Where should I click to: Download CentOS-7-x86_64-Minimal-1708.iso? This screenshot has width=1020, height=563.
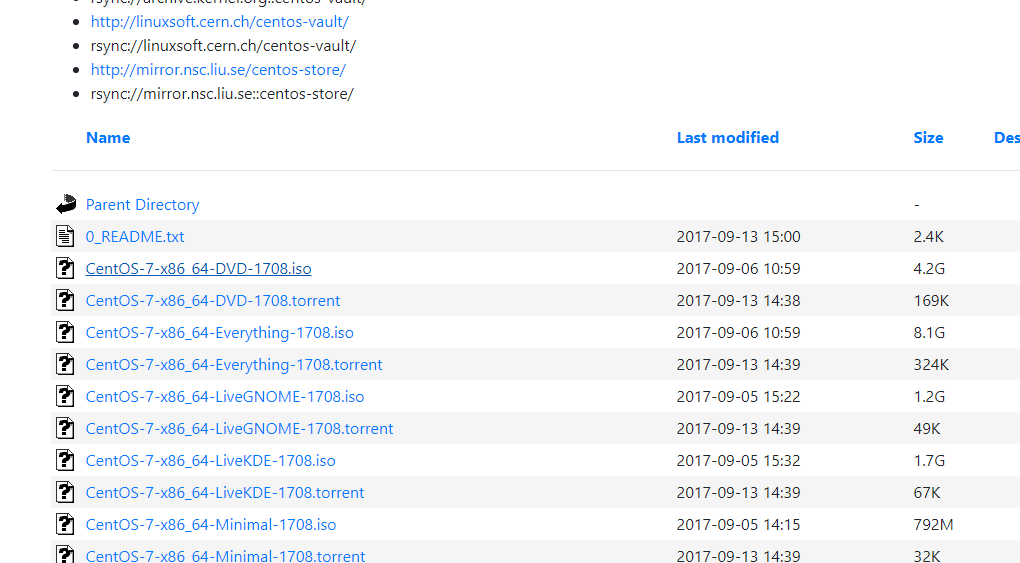[211, 524]
